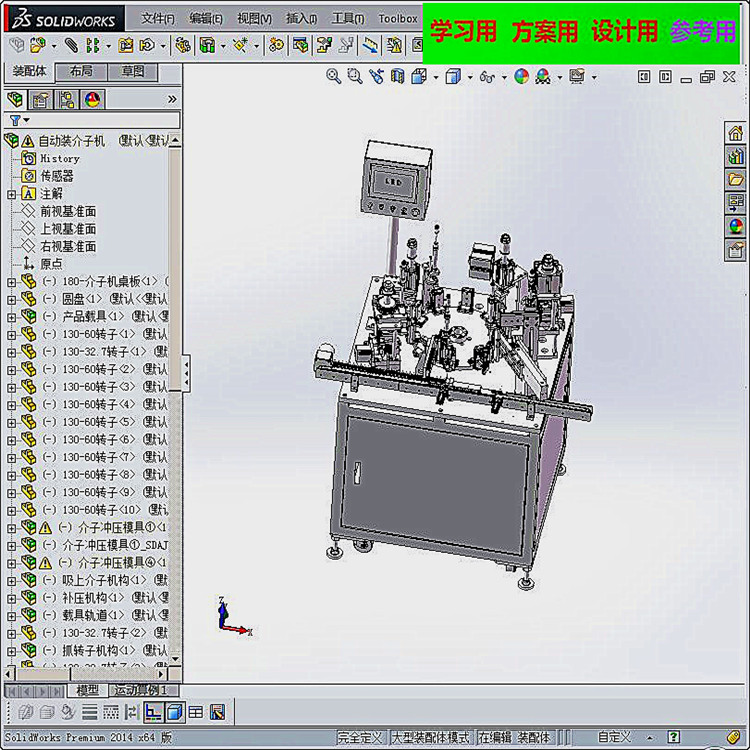Open the DisplayManager colored sphere tab
Viewport: 750px width, 750px height.
coord(93,99)
